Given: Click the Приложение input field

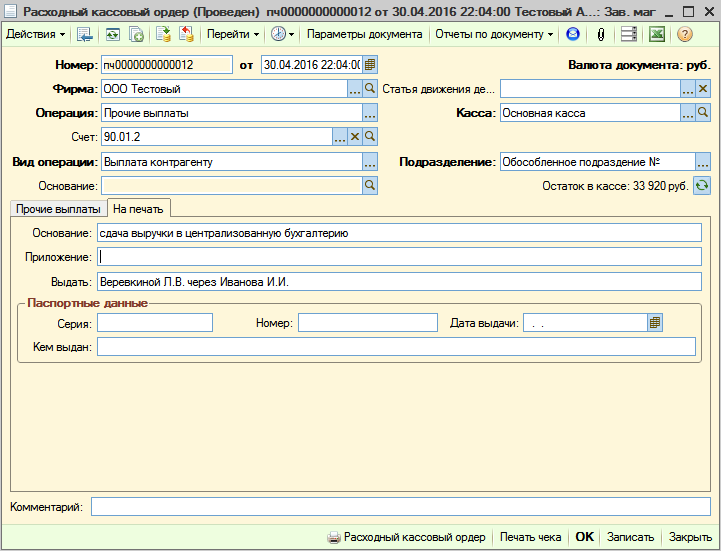Looking at the screenshot, I should click(x=400, y=257).
